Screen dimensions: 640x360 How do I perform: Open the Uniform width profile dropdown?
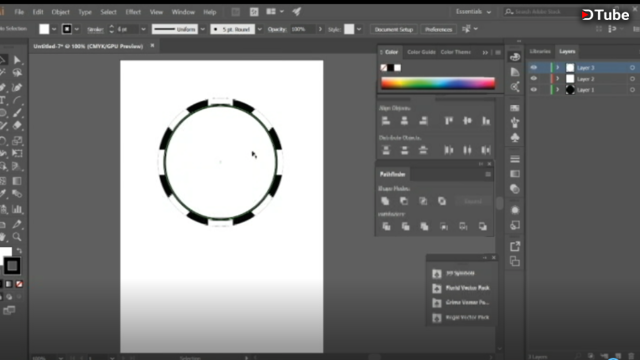(202, 29)
